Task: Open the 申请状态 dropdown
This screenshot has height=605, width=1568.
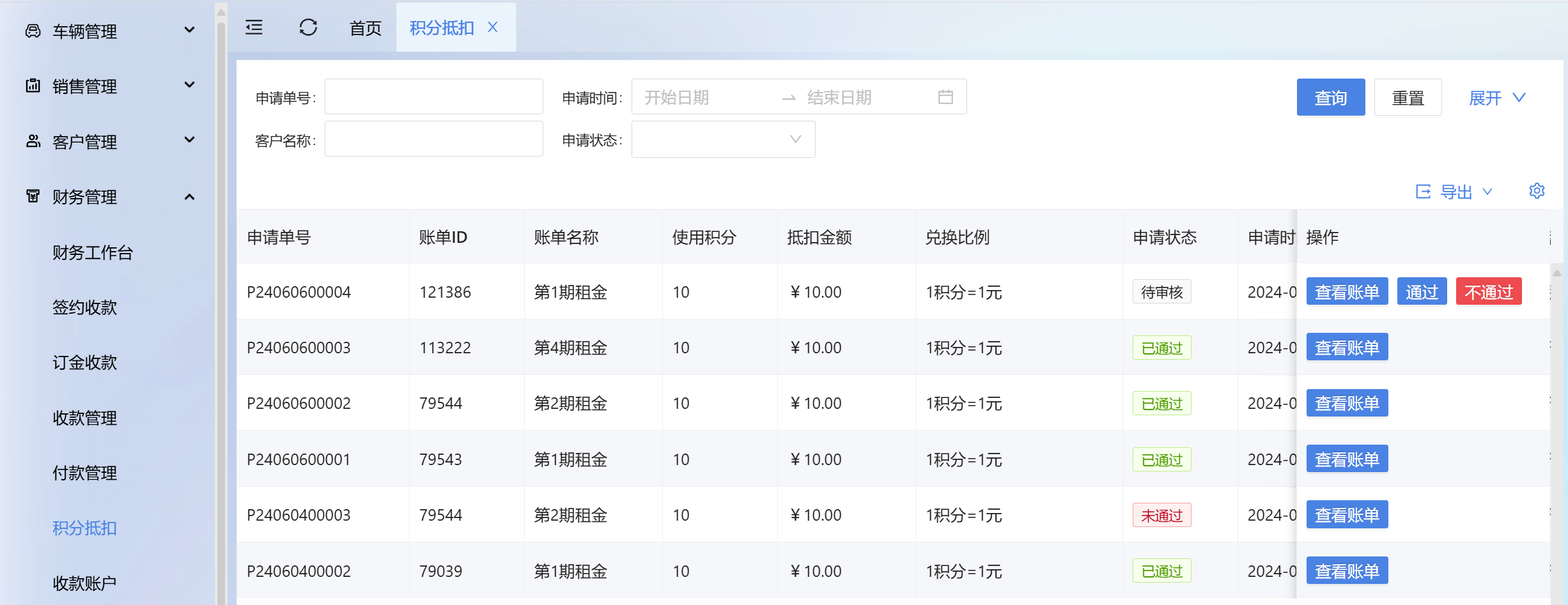Action: tap(723, 139)
